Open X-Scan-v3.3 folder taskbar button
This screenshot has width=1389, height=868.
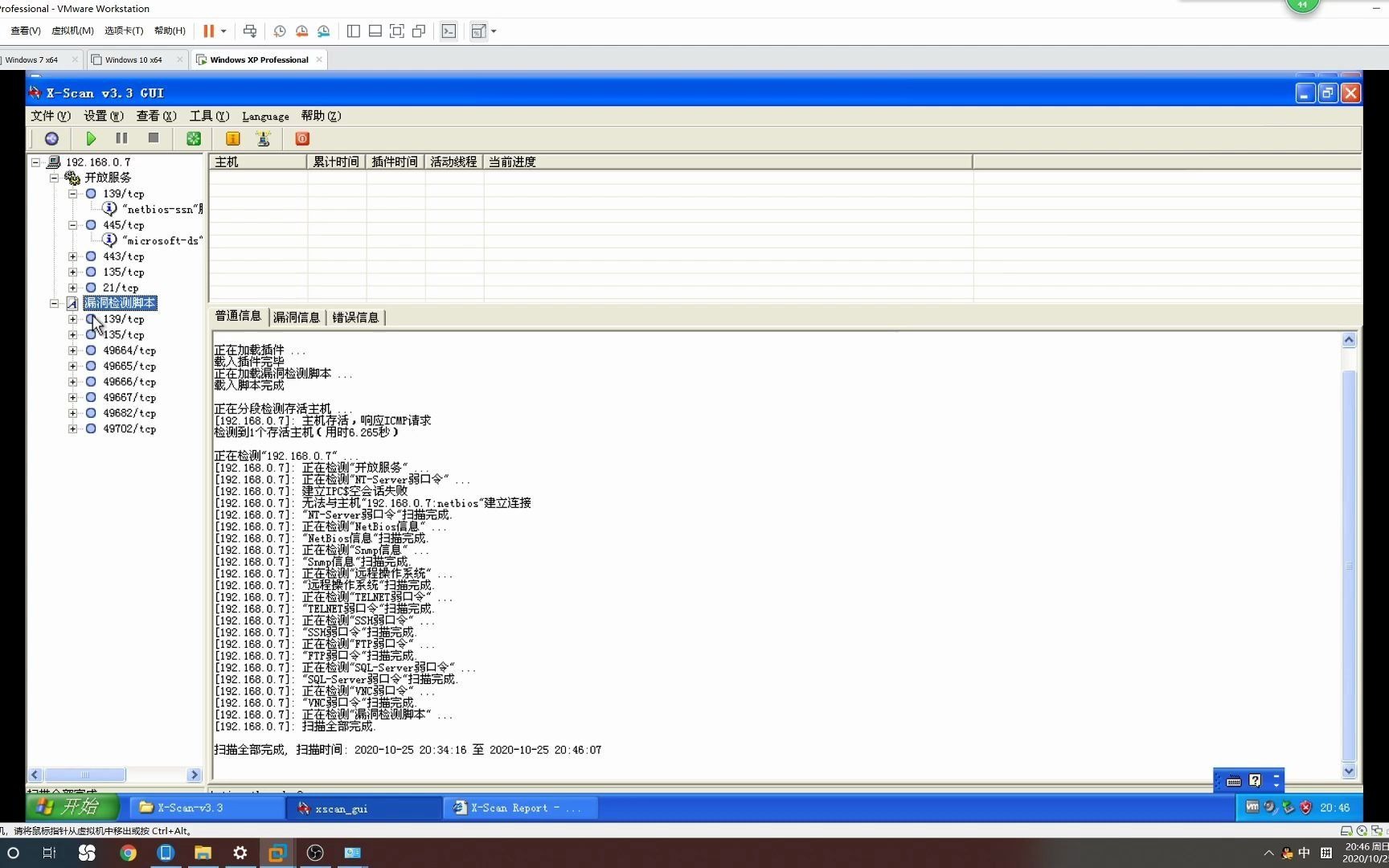pos(207,808)
